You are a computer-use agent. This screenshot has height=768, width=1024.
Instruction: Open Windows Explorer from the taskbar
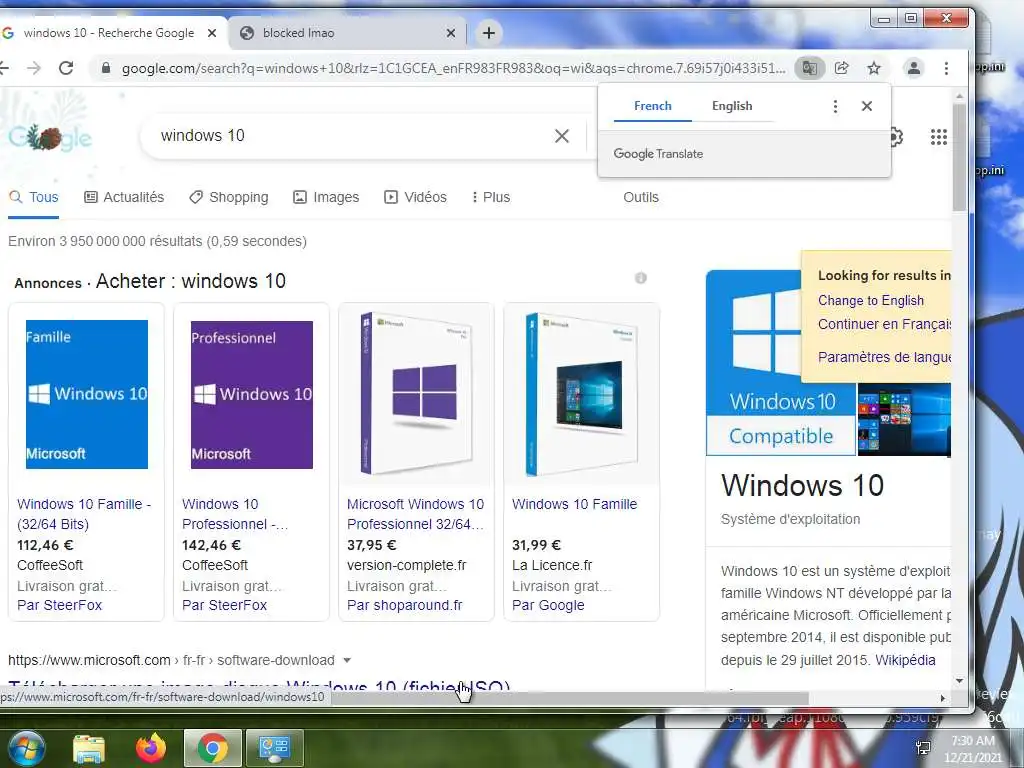89,748
